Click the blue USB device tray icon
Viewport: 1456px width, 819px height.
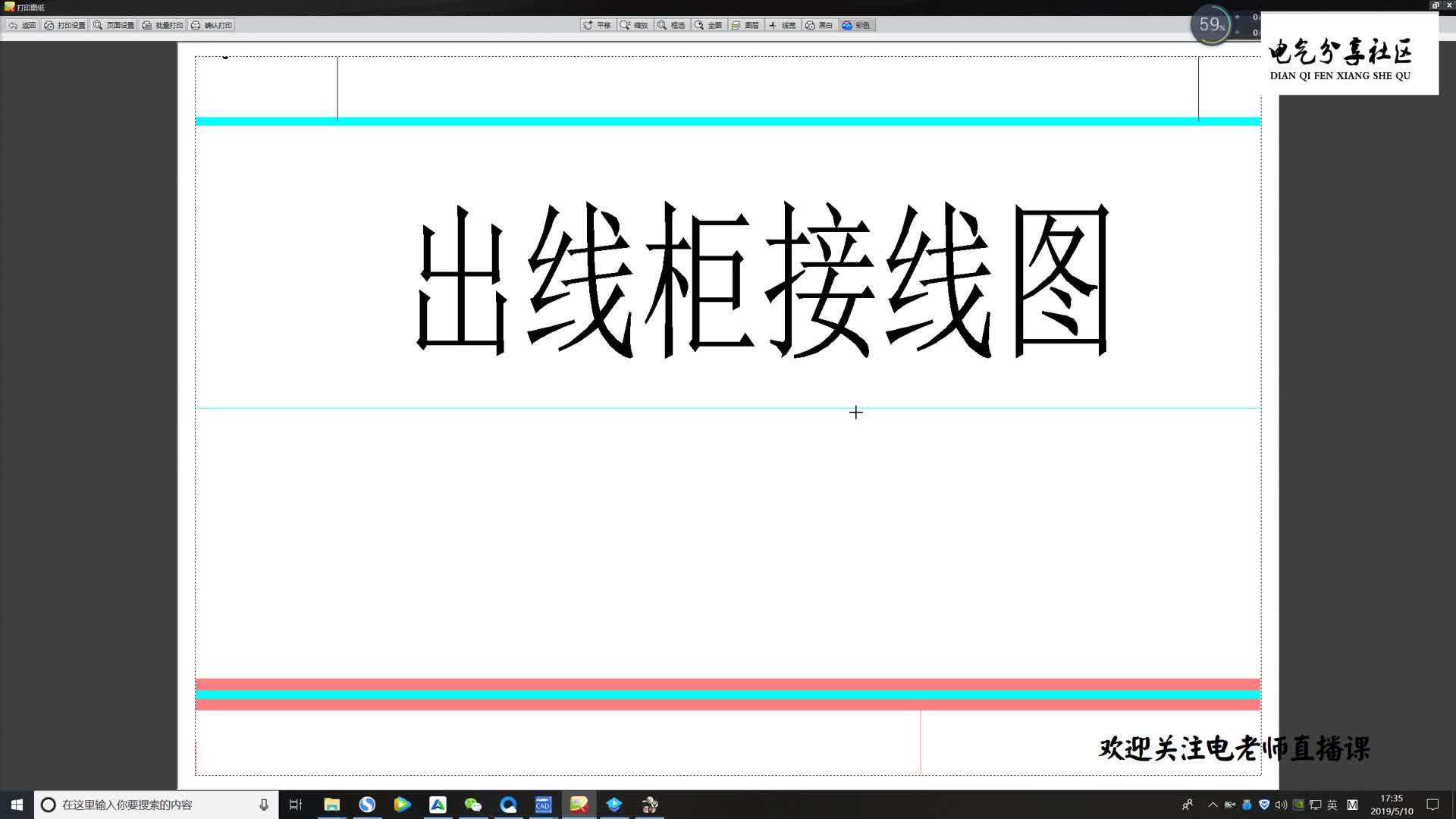[x=1247, y=805]
